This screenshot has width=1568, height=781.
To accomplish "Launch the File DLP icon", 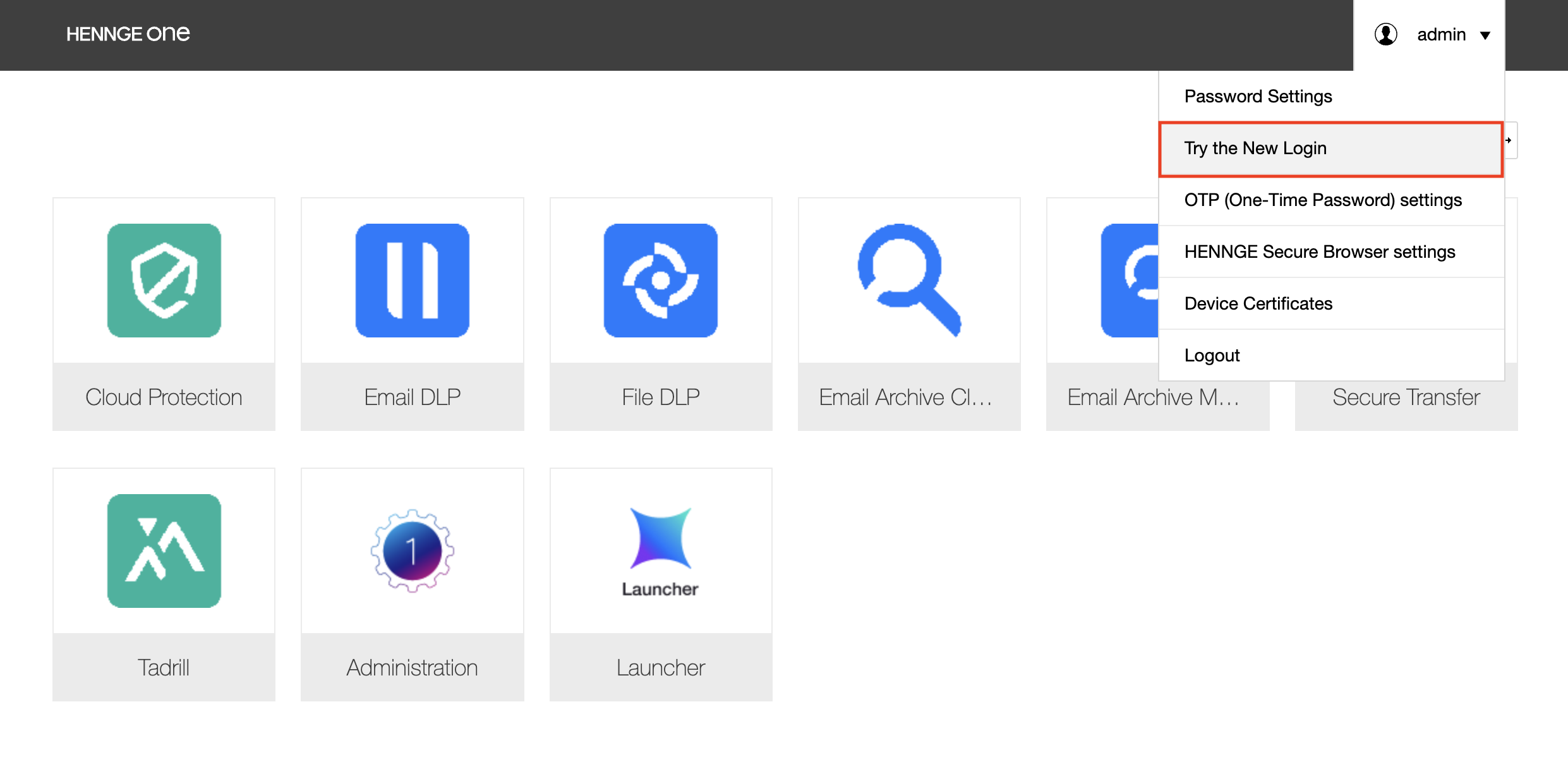I will click(x=660, y=280).
